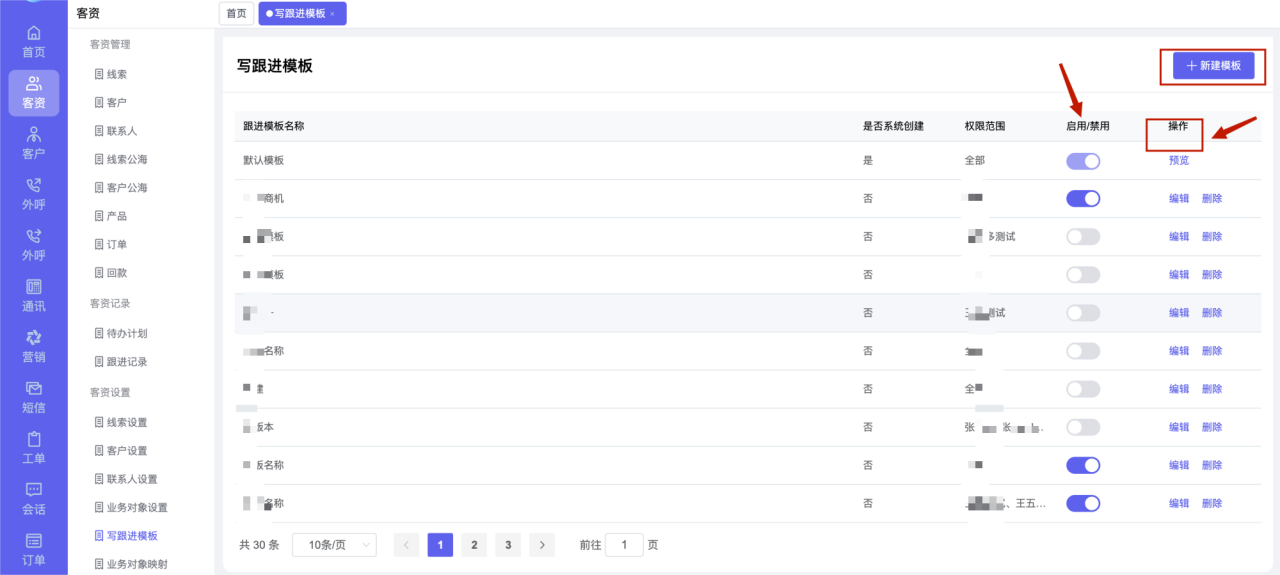
Task: Toggle the switch in the row with 王五 permission
Action: pyautogui.click(x=1083, y=503)
